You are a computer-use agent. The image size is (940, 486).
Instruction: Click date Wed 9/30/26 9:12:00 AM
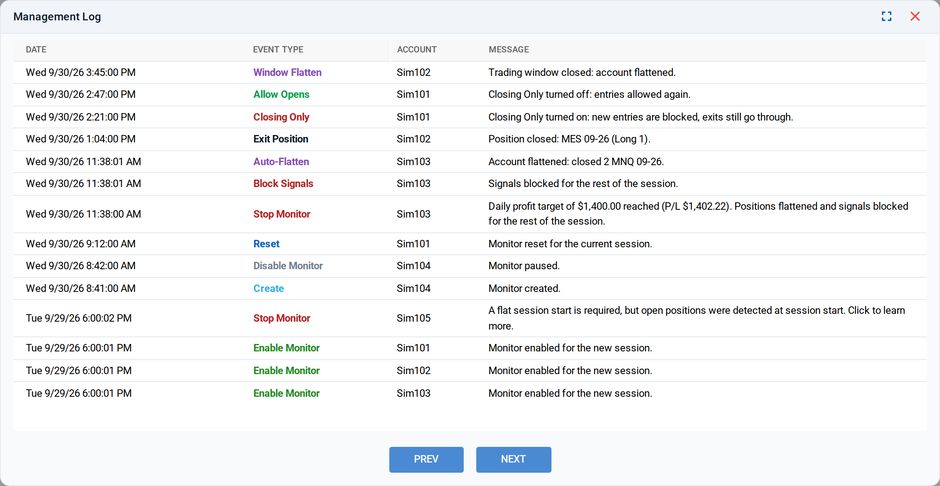[x=80, y=244]
